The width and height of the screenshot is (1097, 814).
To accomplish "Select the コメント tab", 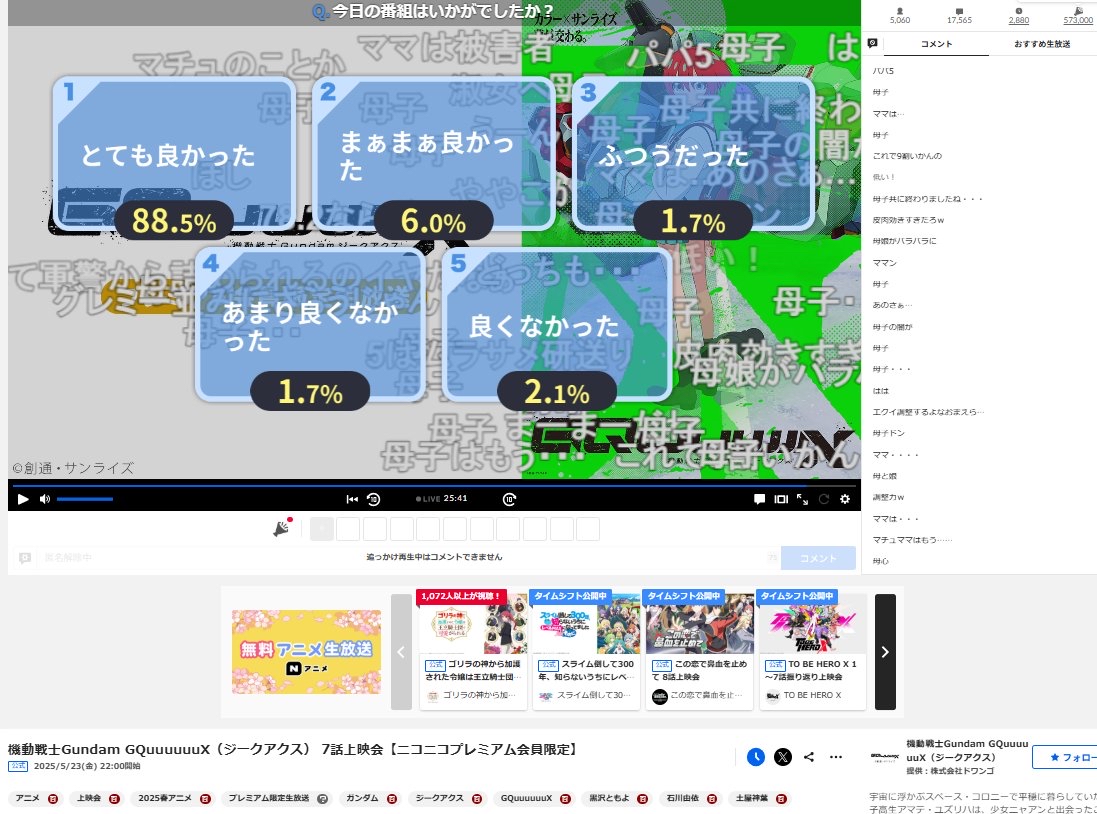I will coord(935,43).
